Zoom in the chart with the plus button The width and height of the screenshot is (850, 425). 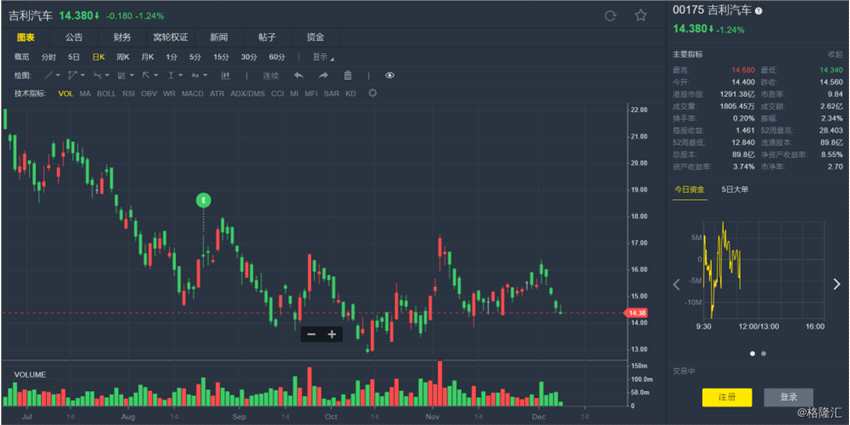point(332,334)
